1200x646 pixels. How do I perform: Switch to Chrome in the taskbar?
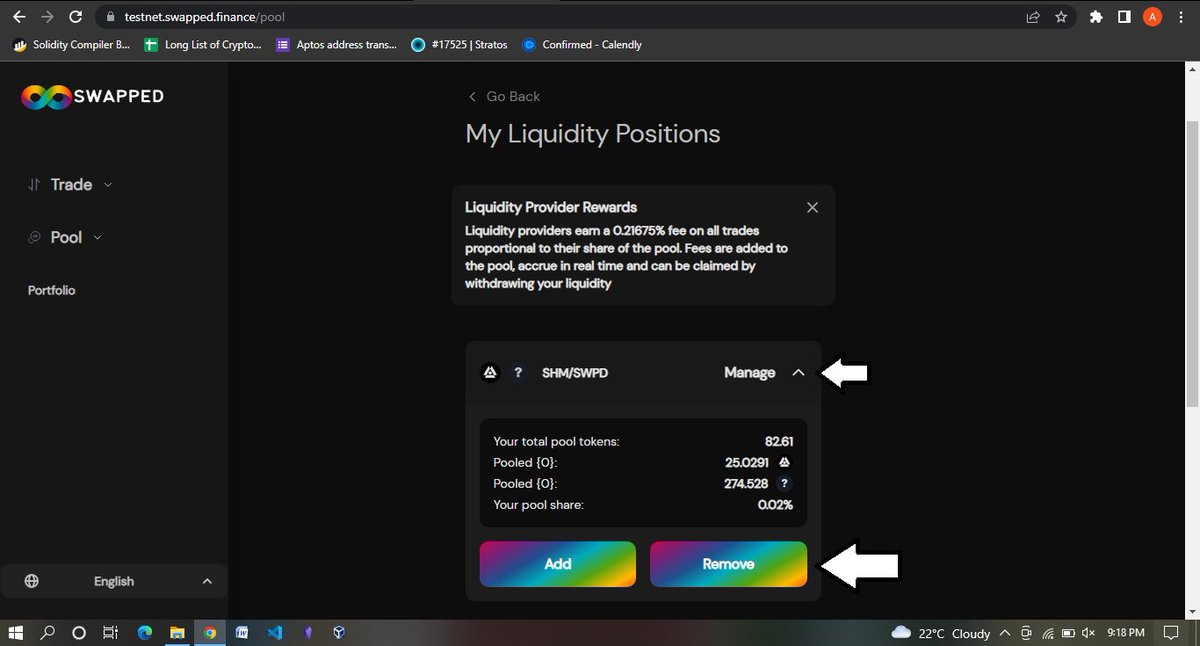pos(210,632)
